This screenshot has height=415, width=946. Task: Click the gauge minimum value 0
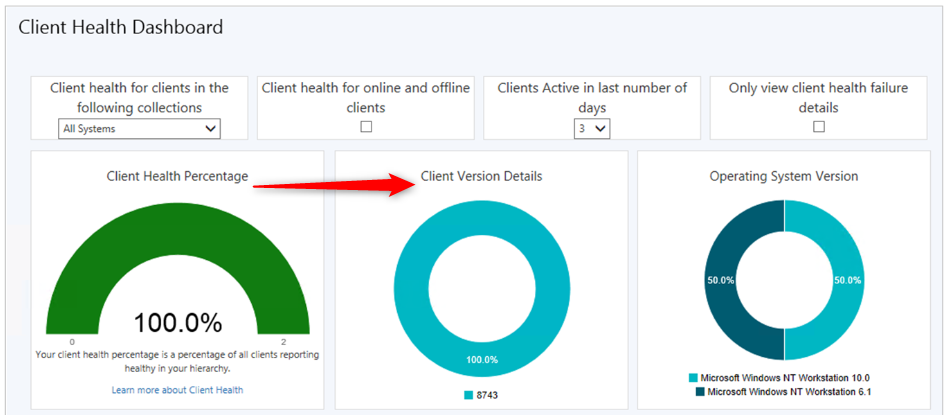click(72, 341)
